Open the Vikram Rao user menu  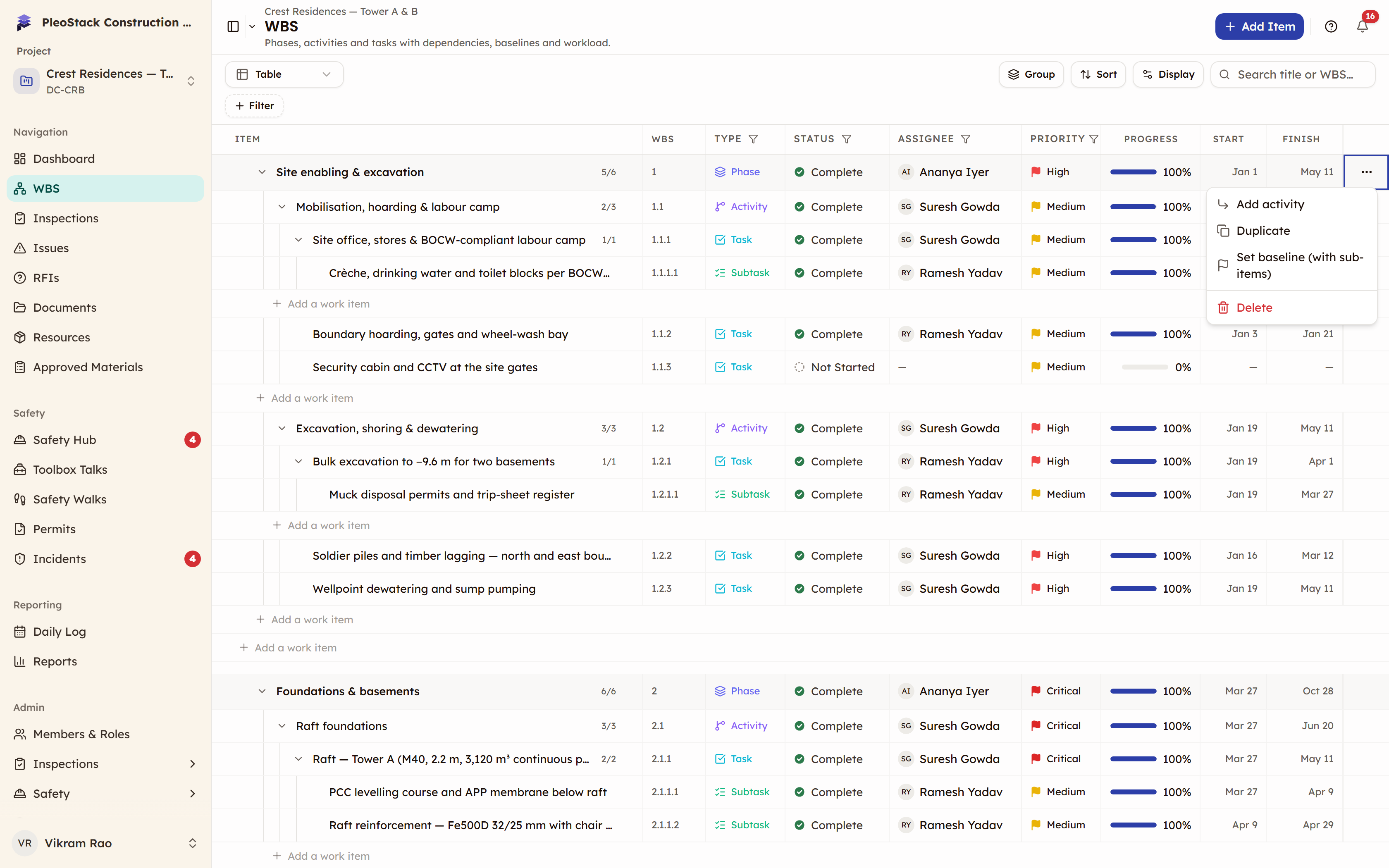[105, 843]
